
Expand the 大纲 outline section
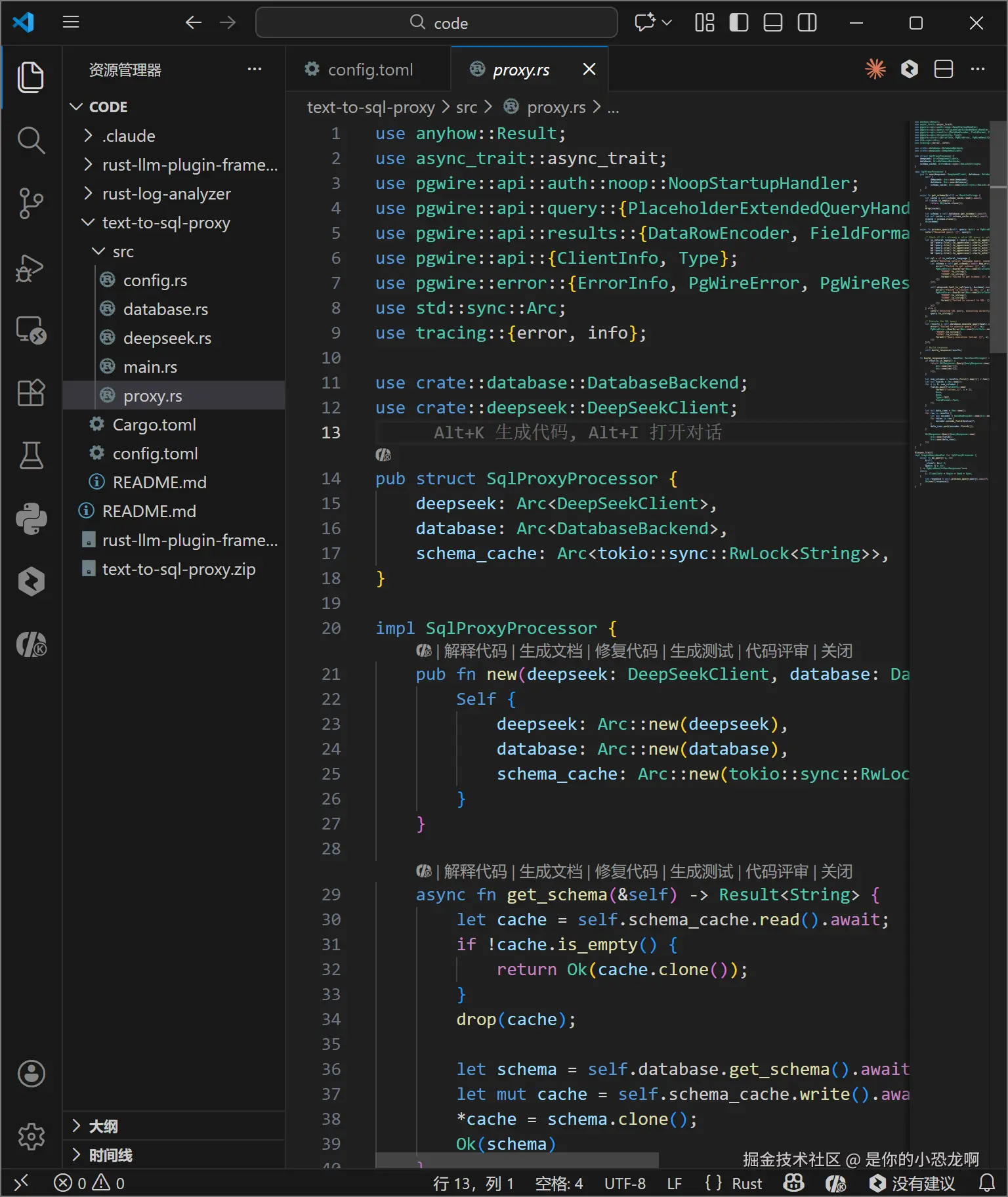pos(103,1126)
